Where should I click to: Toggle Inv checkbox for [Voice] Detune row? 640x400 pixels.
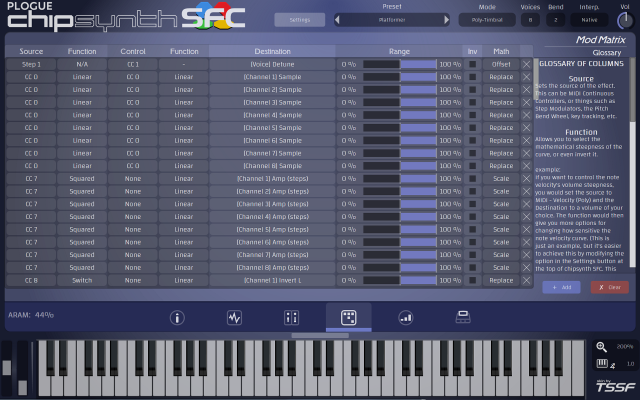pyautogui.click(x=473, y=64)
